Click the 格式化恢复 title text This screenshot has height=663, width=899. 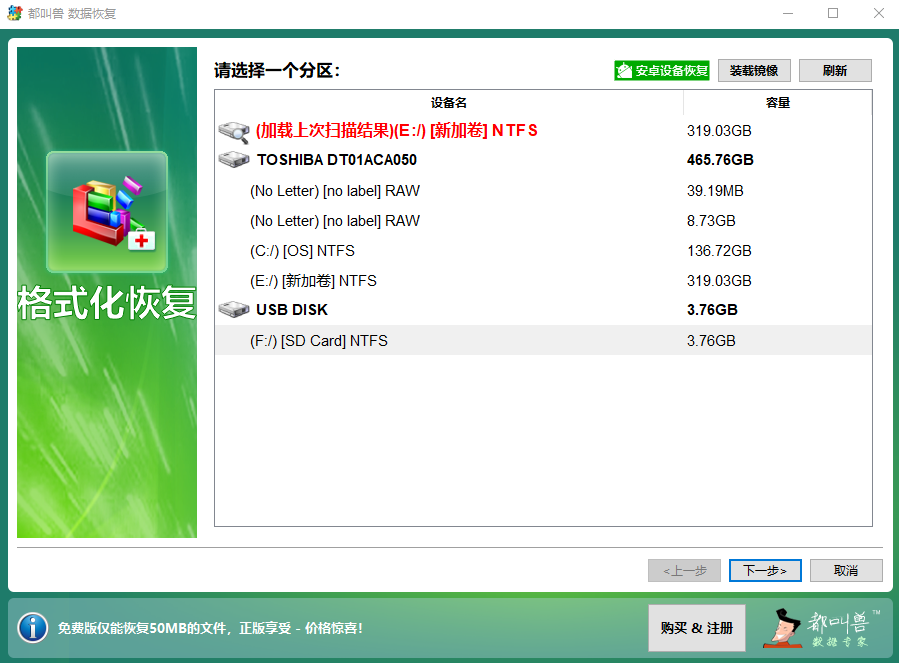107,302
